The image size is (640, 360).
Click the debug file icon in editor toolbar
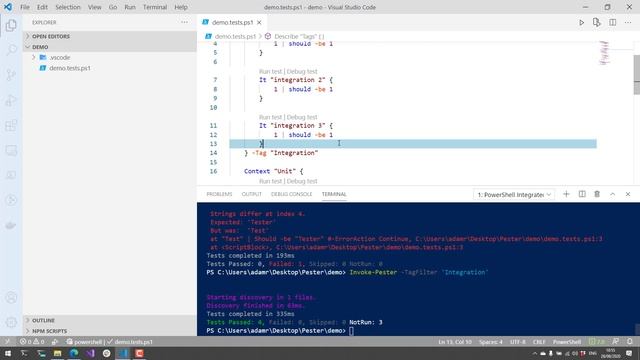point(597,22)
